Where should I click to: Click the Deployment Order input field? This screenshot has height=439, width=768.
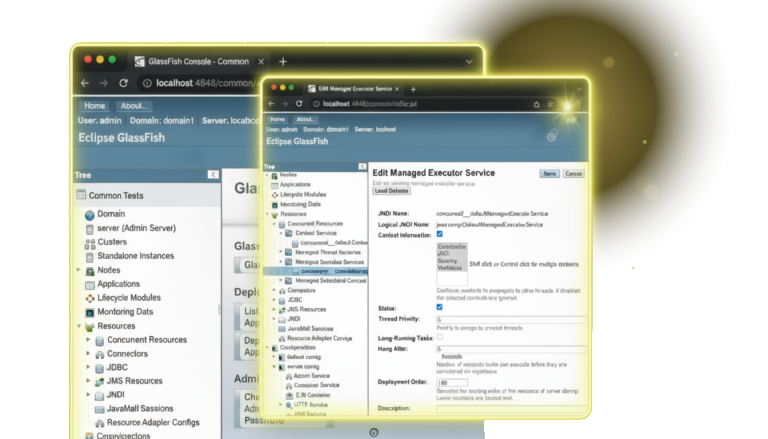pyautogui.click(x=452, y=383)
